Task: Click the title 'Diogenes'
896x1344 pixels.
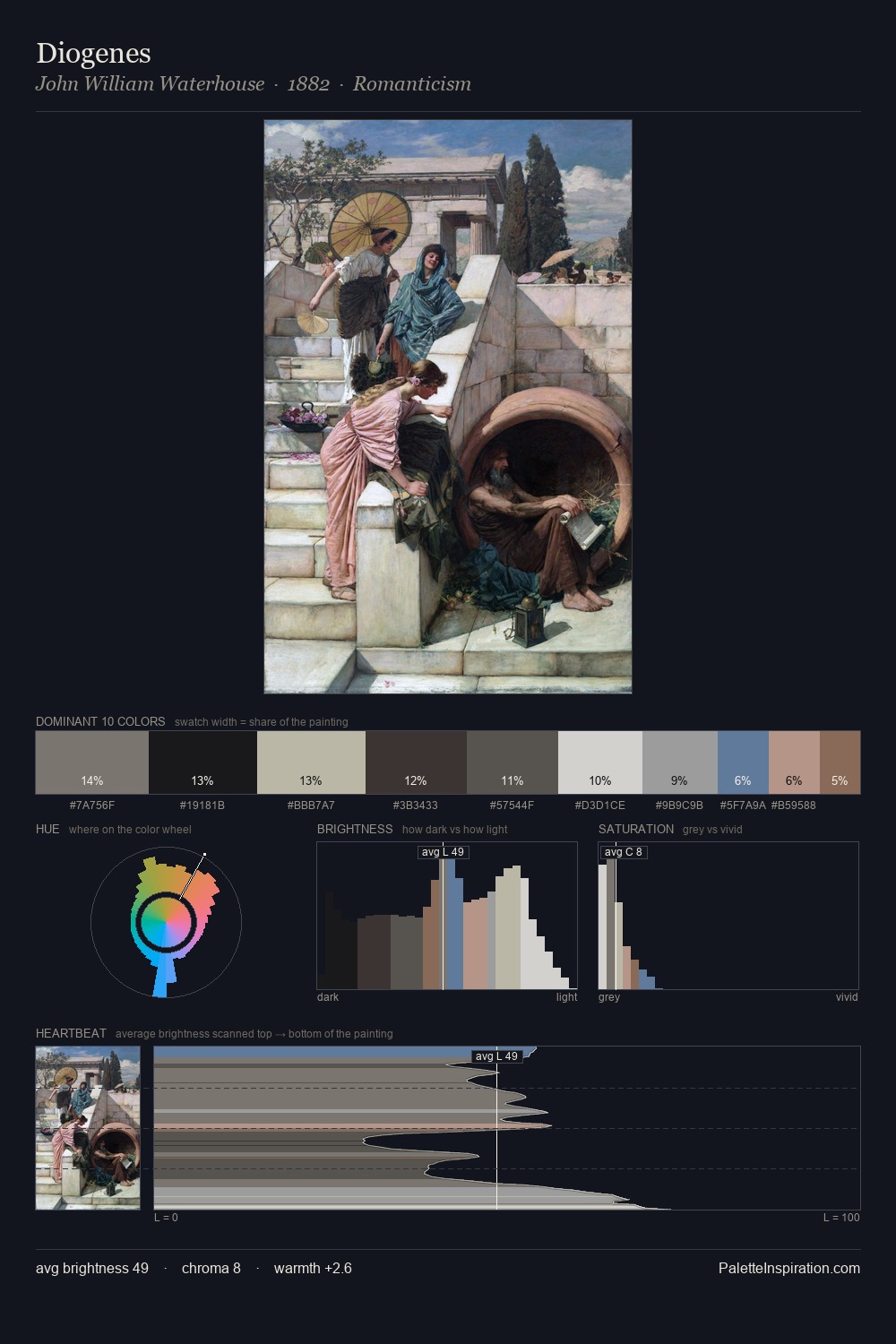Action: pyautogui.click(x=93, y=53)
